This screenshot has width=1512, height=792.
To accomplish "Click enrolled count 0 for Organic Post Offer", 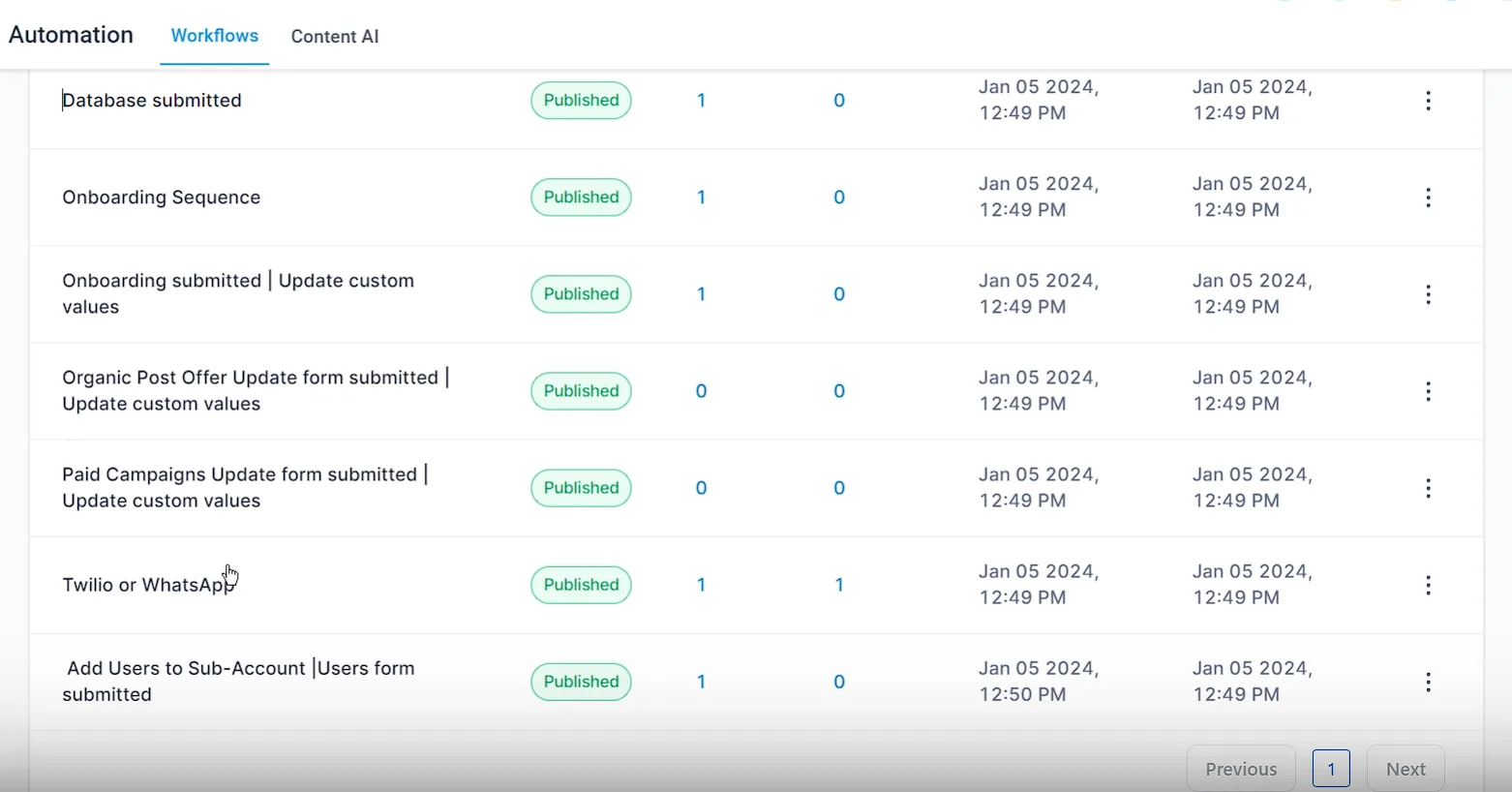I will (x=701, y=391).
